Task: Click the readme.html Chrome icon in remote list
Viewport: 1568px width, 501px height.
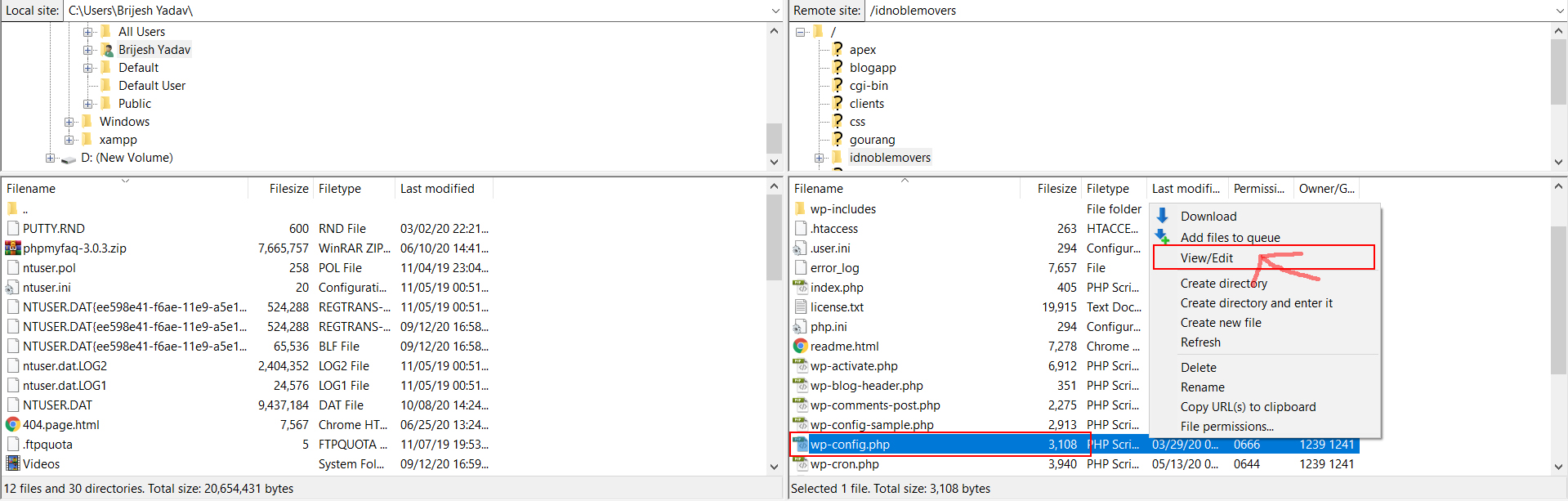Action: coord(801,346)
